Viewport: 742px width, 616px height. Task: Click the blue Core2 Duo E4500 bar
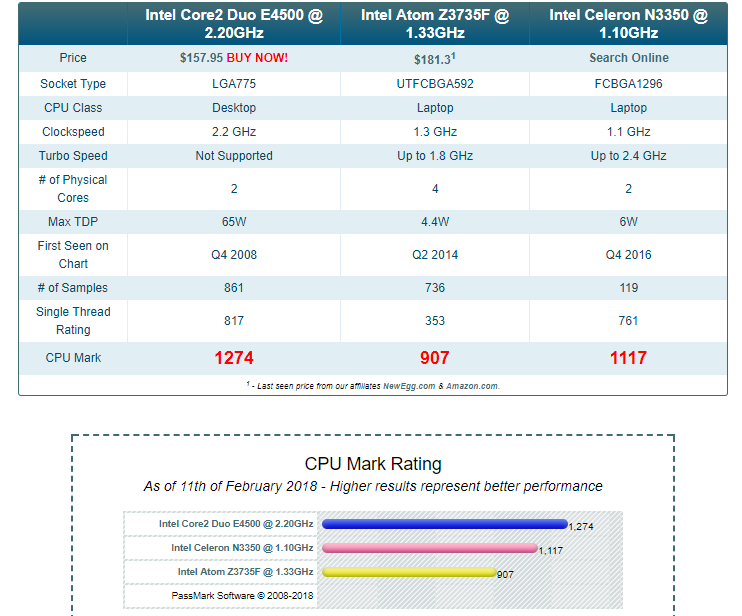tap(445, 524)
